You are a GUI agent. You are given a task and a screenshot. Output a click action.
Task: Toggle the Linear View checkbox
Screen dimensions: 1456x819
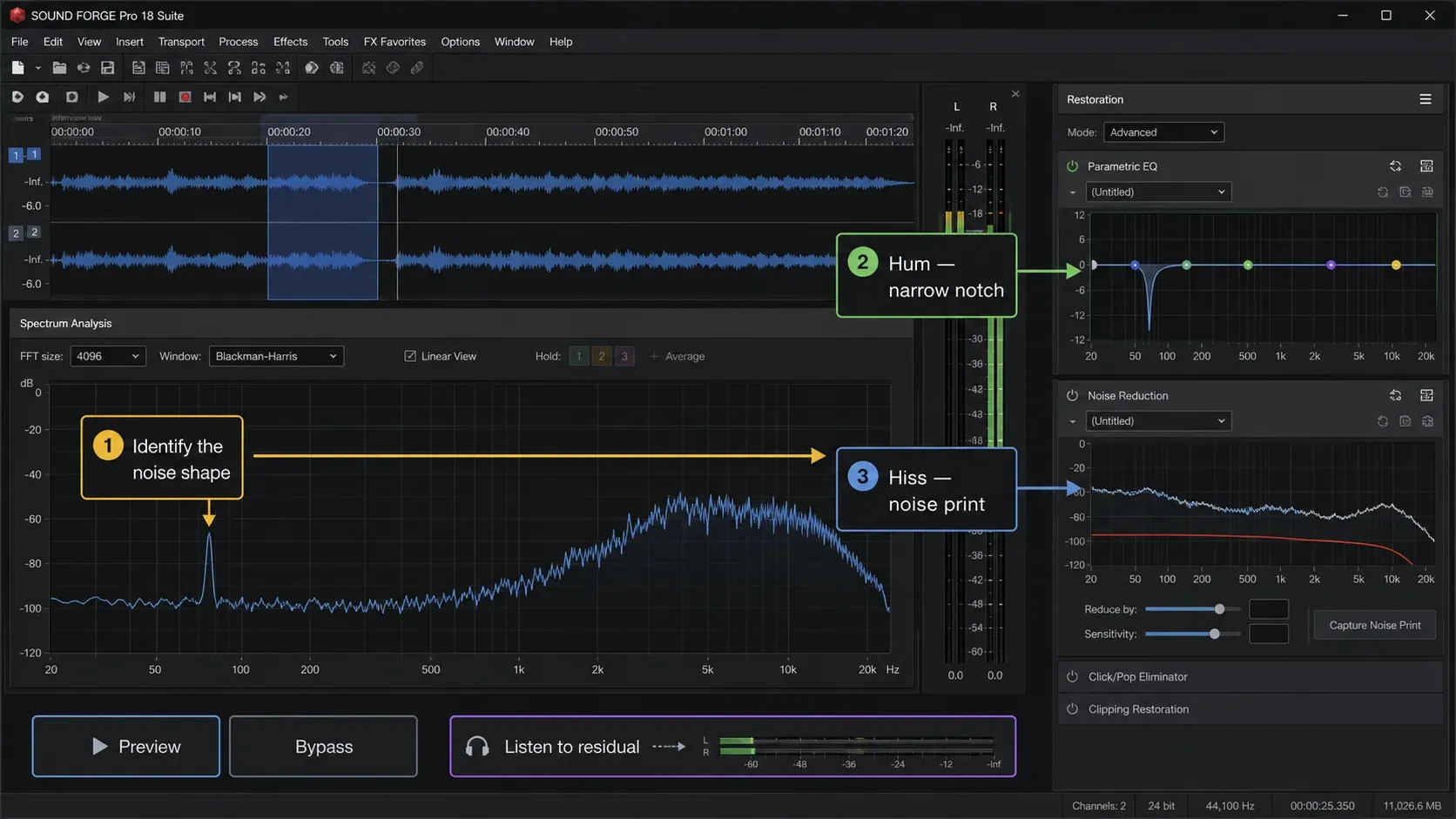[x=410, y=356]
